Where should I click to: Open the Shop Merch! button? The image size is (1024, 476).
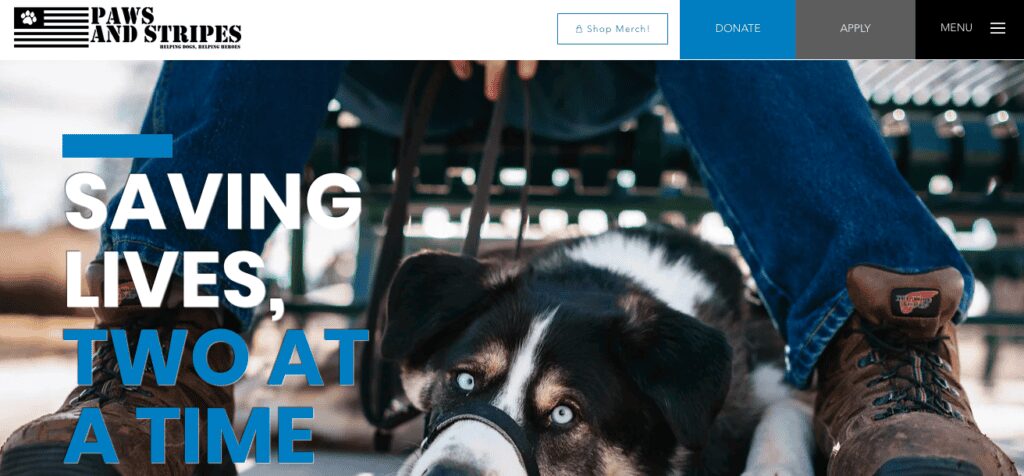[x=612, y=29]
